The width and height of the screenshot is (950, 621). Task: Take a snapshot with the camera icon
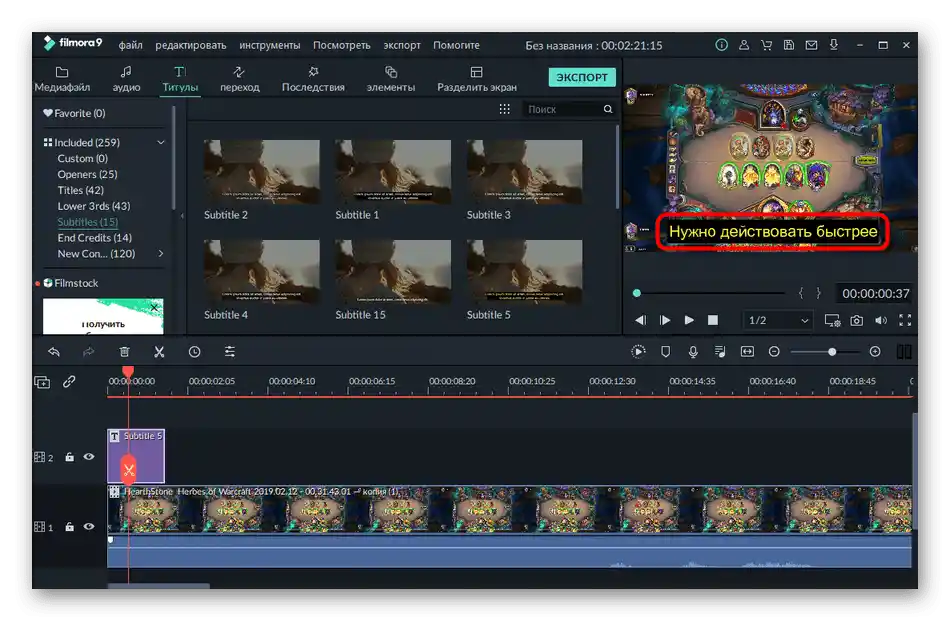tap(857, 320)
